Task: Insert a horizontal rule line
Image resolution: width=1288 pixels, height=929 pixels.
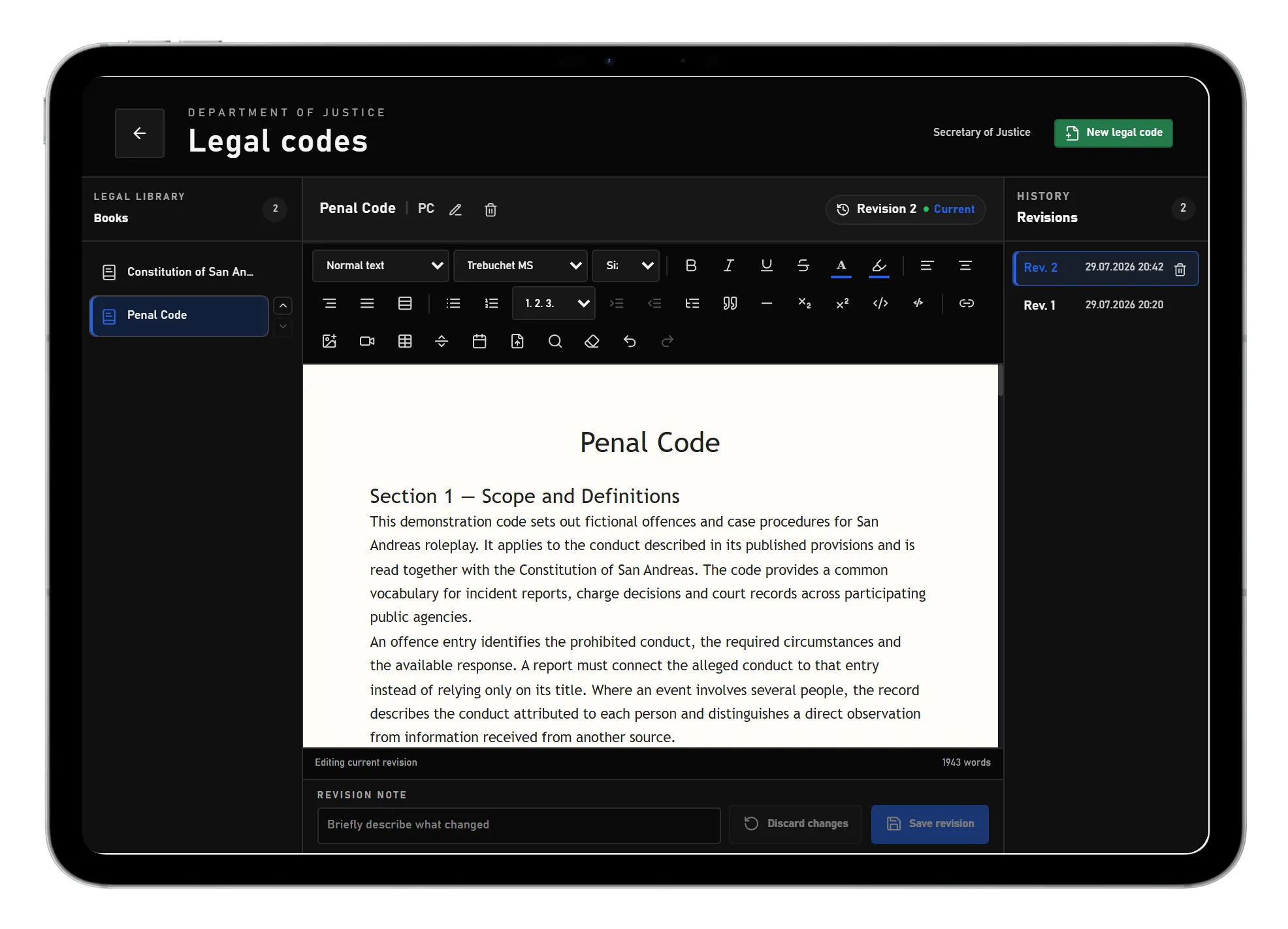Action: tap(767, 303)
